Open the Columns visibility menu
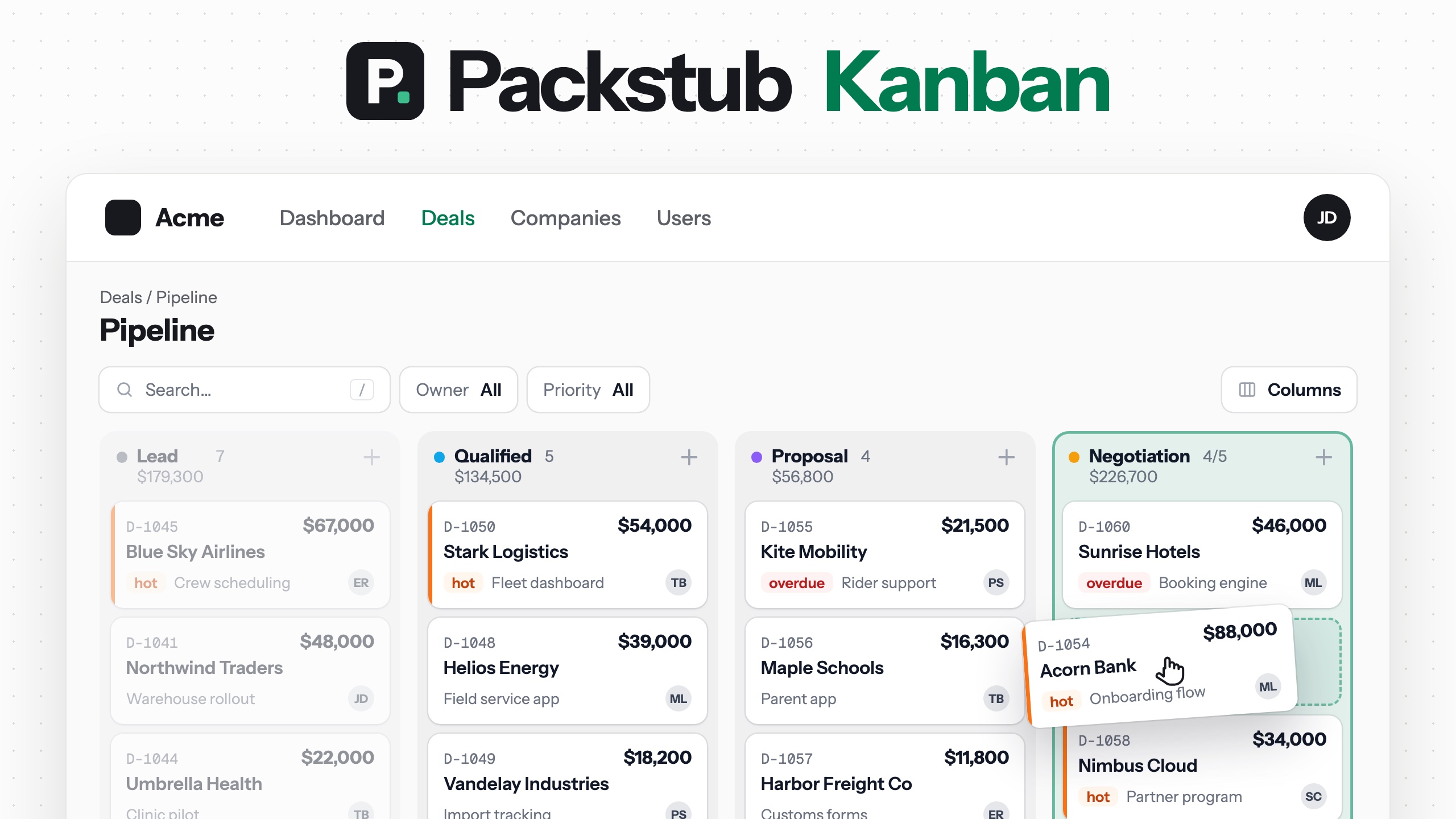Viewport: 1456px width, 819px height. 1289,390
